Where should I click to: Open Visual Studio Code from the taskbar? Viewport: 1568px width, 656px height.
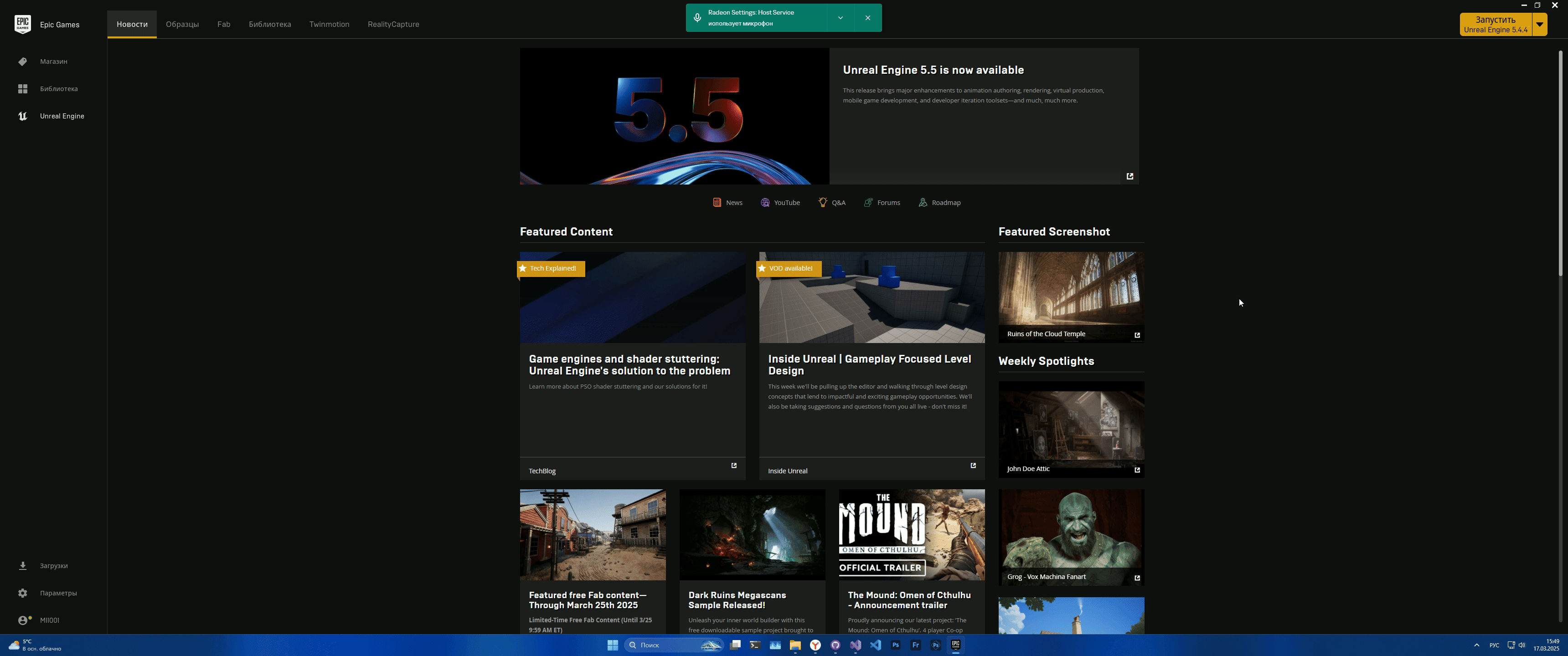pyautogui.click(x=875, y=645)
